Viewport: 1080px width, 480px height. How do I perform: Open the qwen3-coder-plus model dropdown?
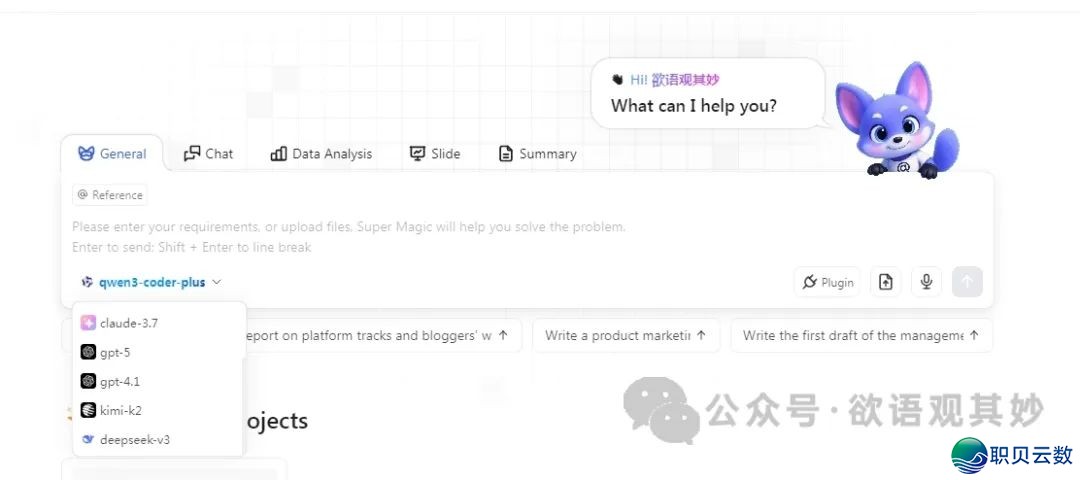[x=151, y=283]
